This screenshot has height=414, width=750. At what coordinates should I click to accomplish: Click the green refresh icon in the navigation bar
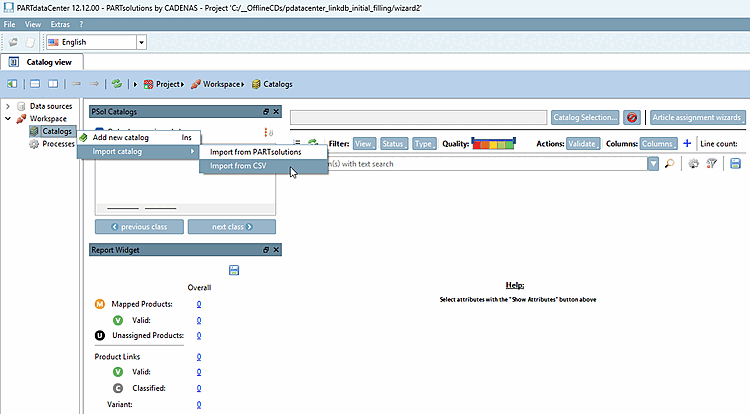pos(117,84)
